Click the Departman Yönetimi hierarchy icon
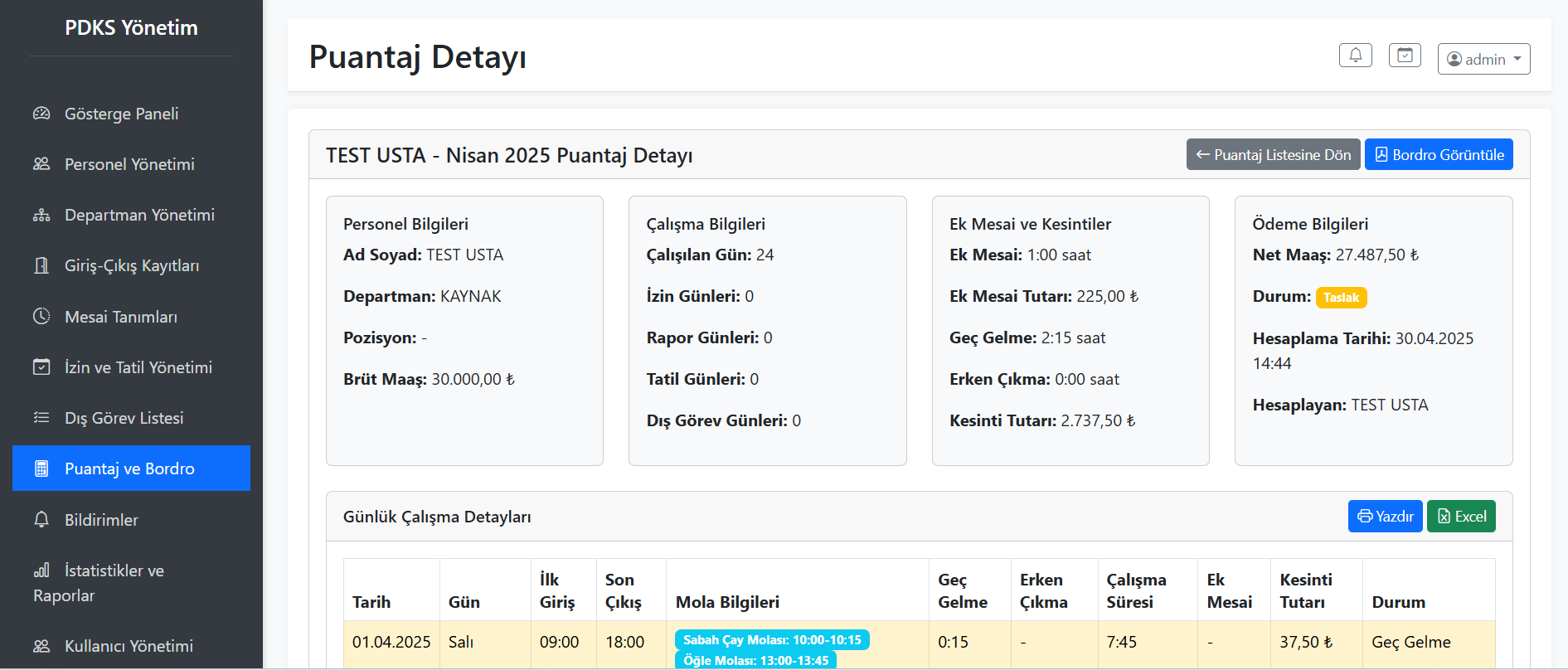The image size is (1568, 670). click(x=41, y=216)
